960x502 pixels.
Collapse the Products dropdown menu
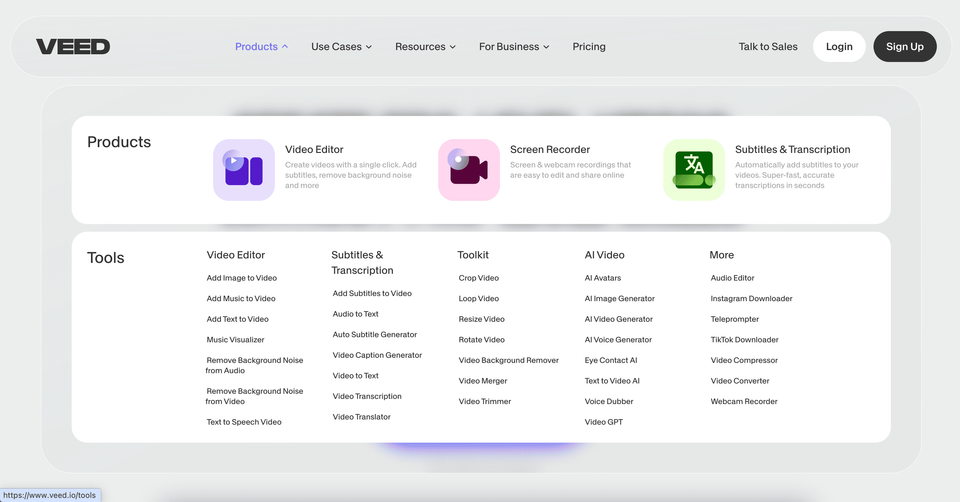(x=261, y=47)
